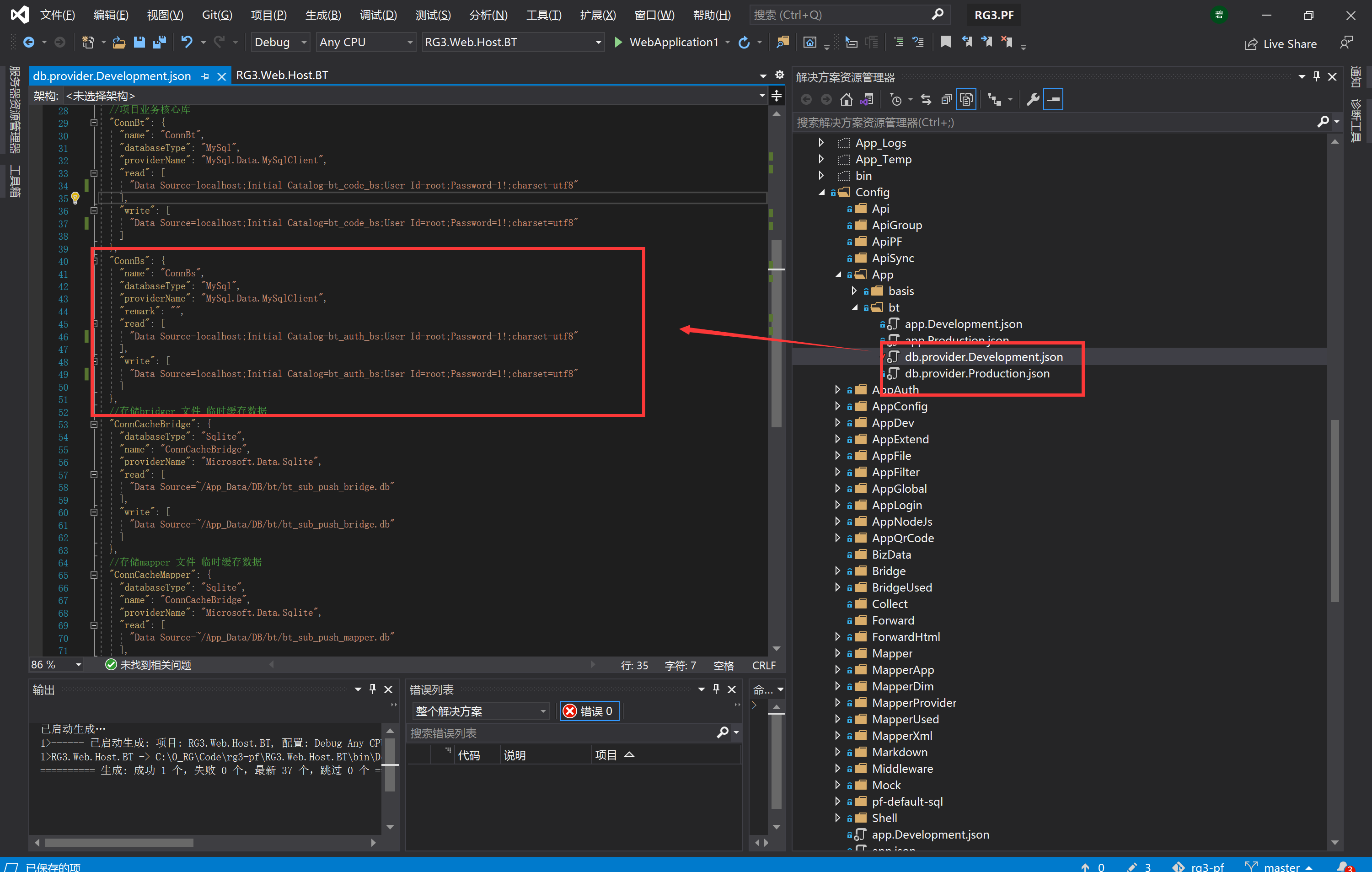Click the Navigate Backward toolbar icon
This screenshot has width=1372, height=872.
click(28, 42)
